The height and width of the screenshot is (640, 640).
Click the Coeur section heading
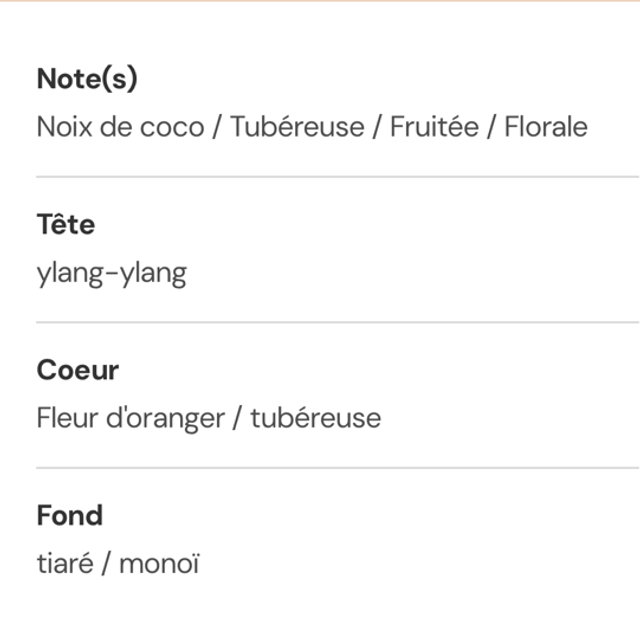tap(78, 370)
